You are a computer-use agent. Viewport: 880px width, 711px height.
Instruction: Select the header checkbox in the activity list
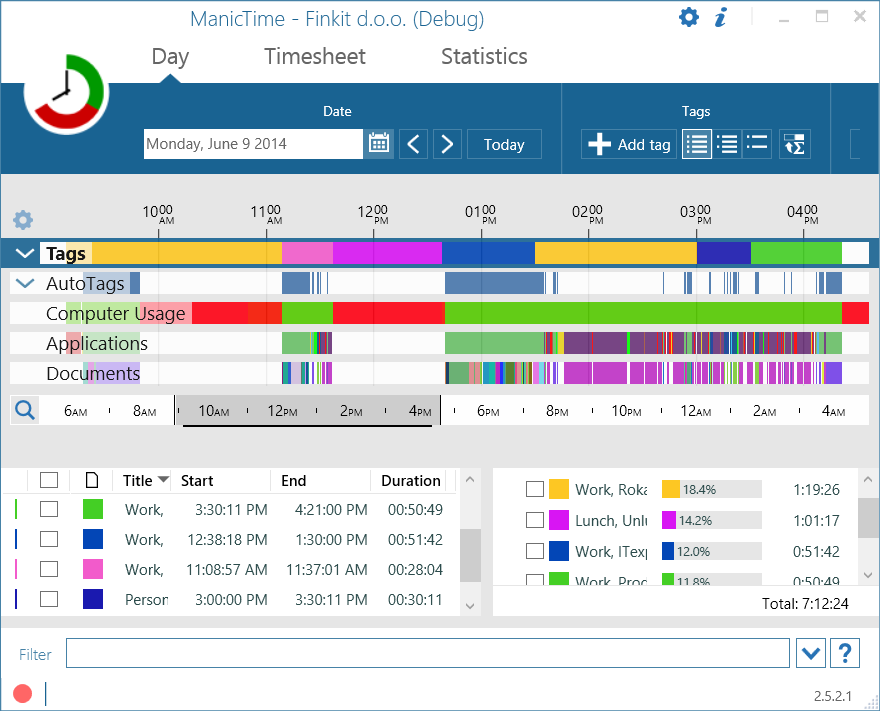point(49,480)
